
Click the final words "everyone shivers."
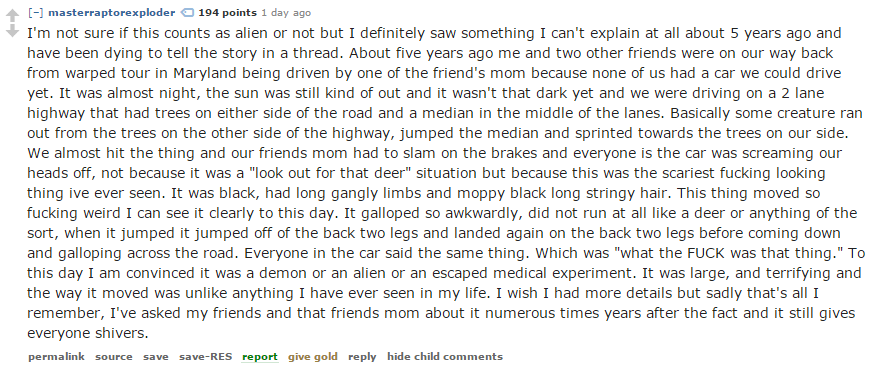pyautogui.click(x=88, y=334)
